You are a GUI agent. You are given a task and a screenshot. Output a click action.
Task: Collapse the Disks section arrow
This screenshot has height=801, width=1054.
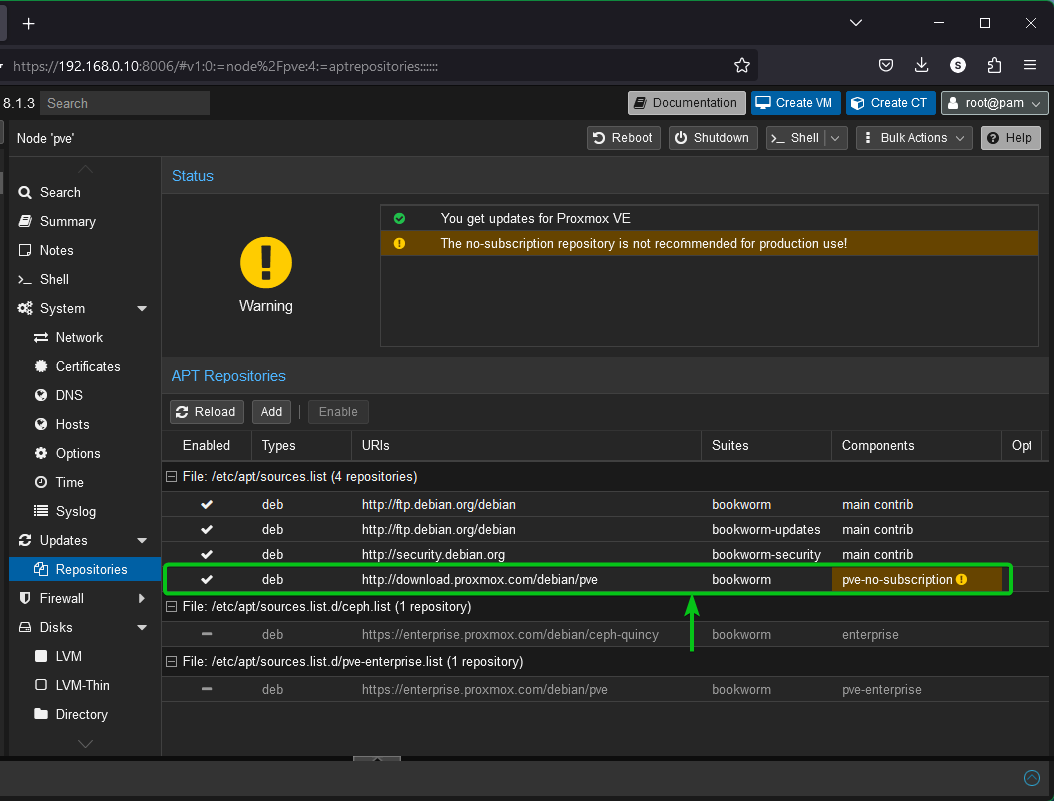coord(142,627)
